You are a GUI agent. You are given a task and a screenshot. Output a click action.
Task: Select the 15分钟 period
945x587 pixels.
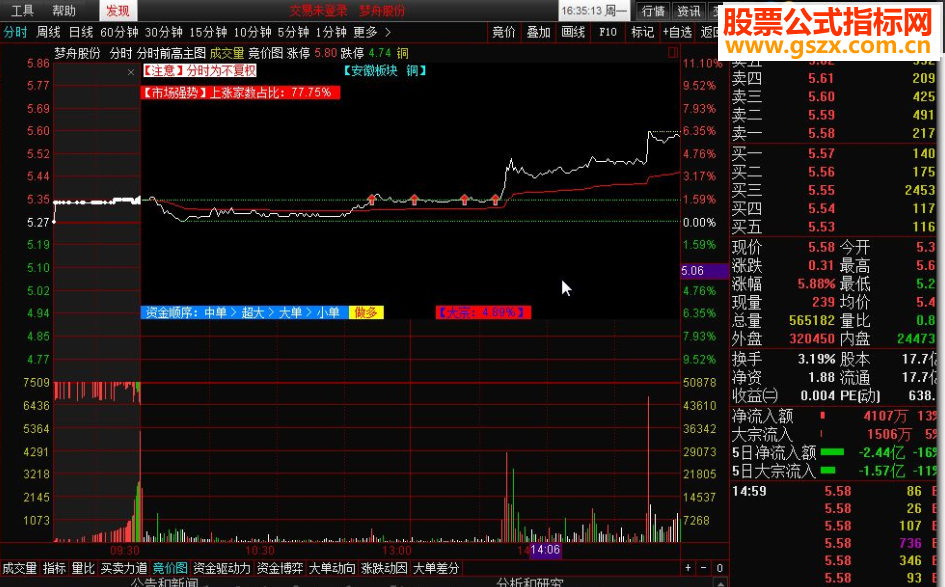coord(208,32)
